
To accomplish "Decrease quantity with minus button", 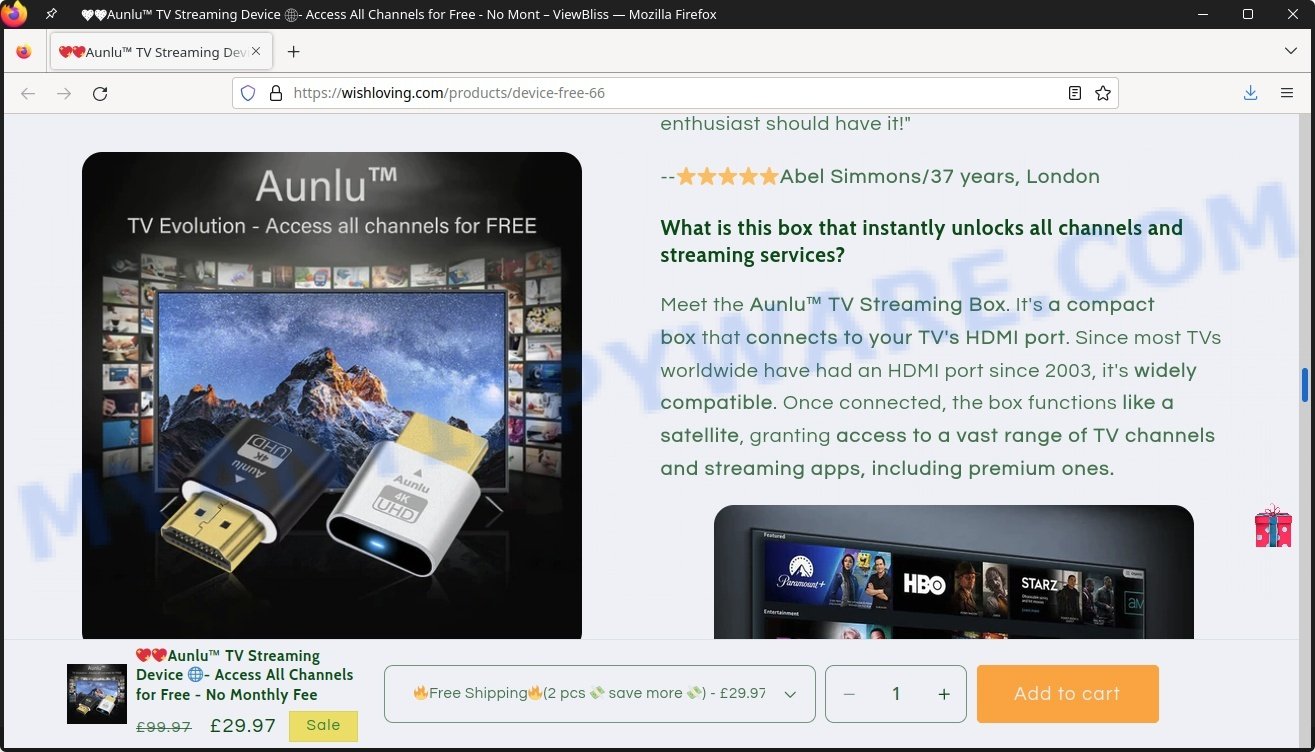I will tap(849, 694).
